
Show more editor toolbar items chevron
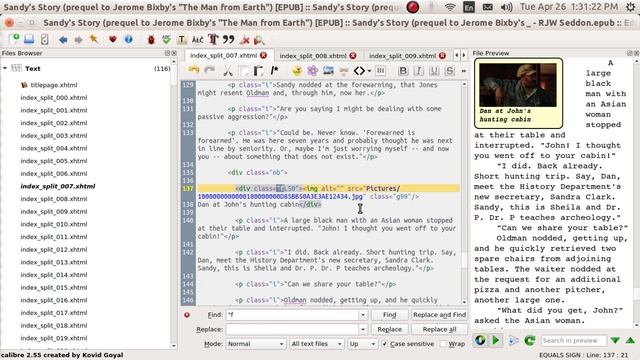tap(464, 71)
